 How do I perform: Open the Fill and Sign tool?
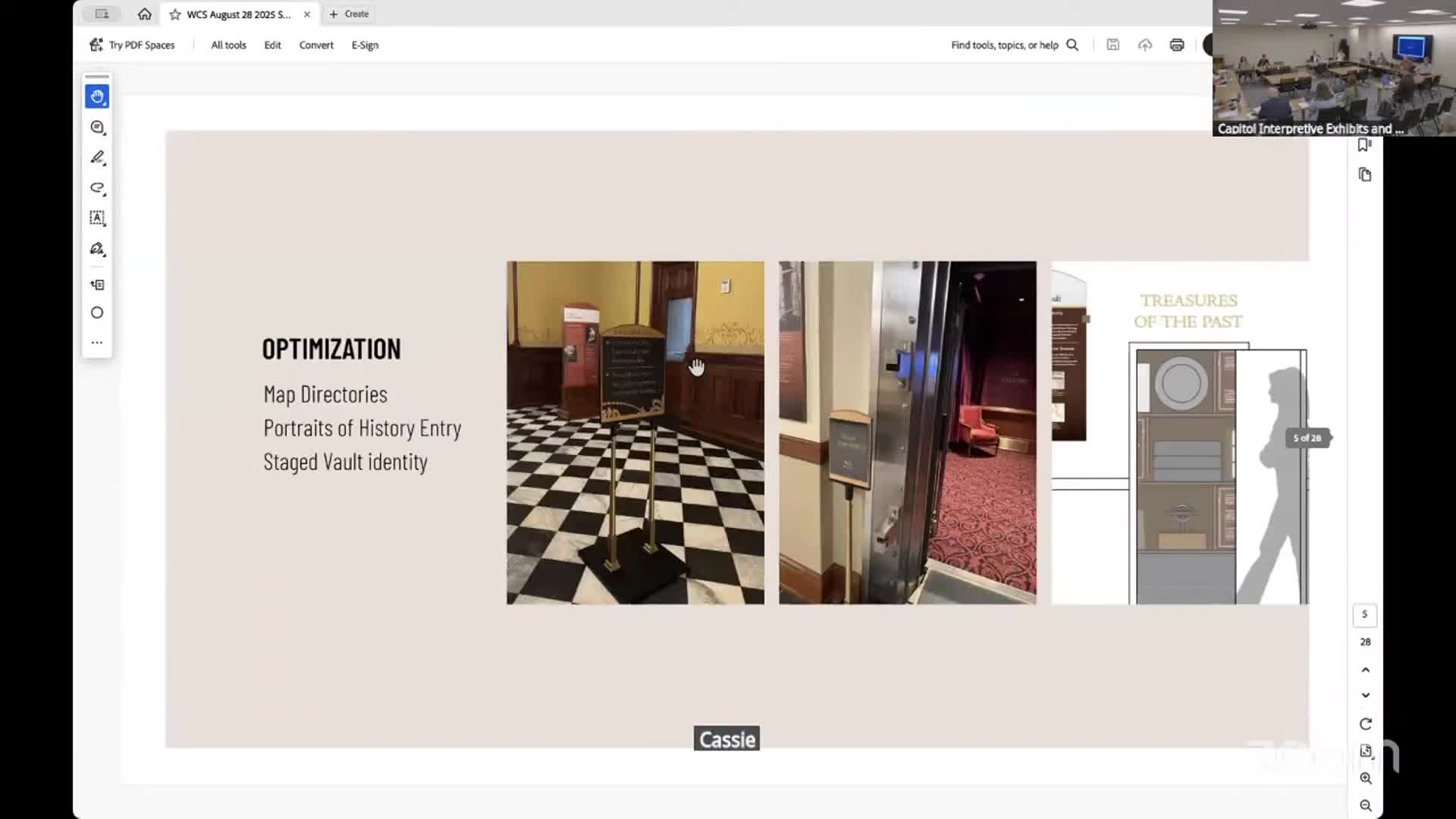click(x=97, y=249)
